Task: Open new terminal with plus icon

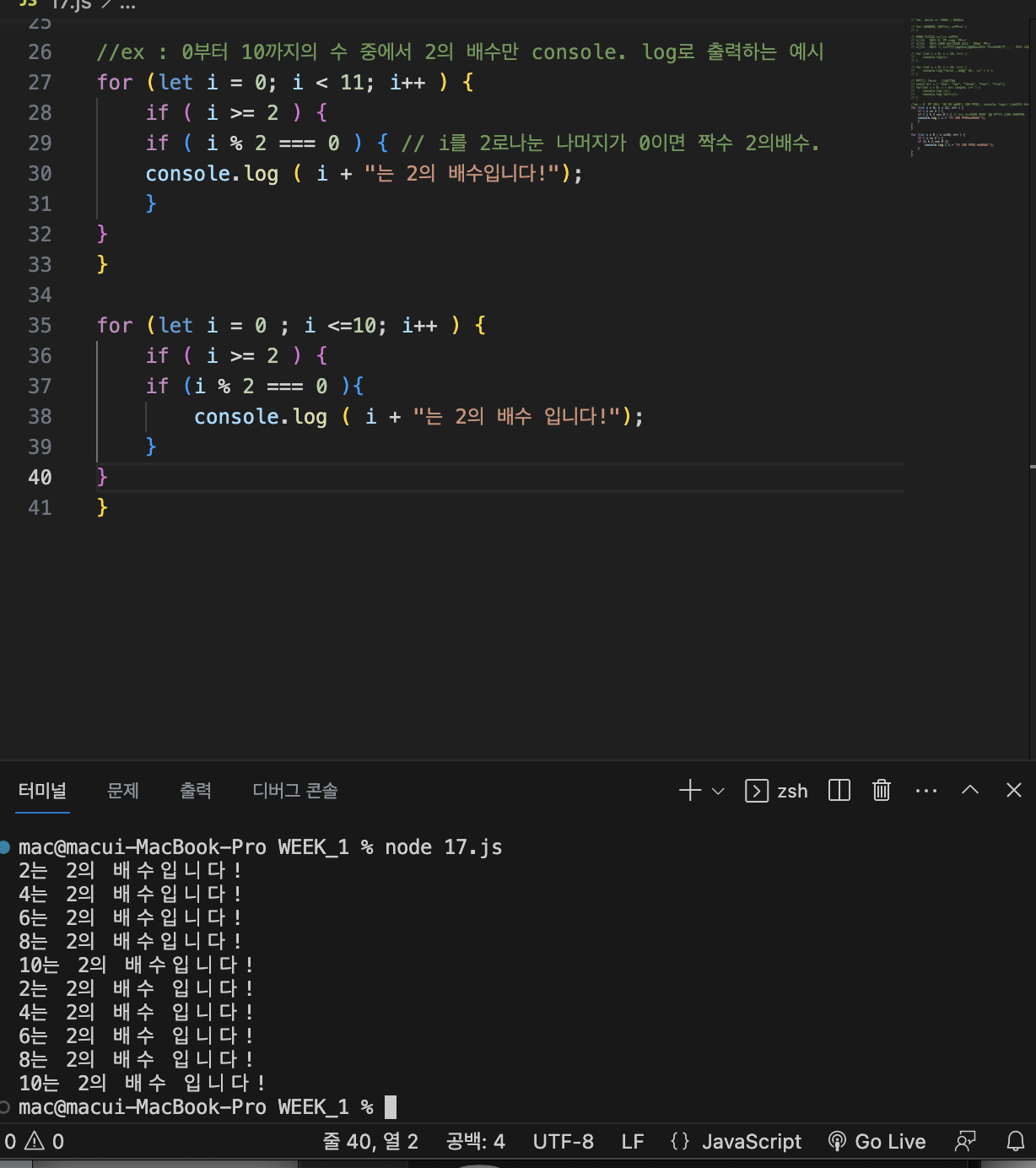Action: [690, 791]
